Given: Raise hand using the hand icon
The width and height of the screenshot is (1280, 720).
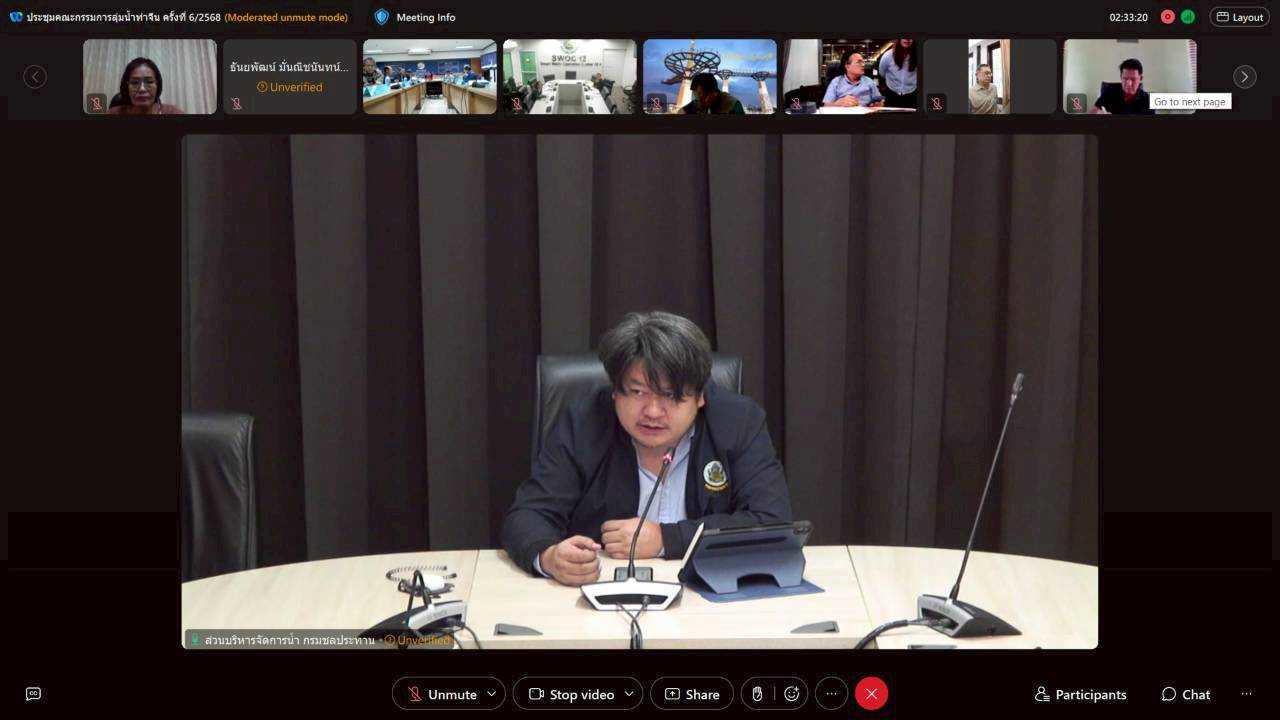Looking at the screenshot, I should click(x=758, y=694).
